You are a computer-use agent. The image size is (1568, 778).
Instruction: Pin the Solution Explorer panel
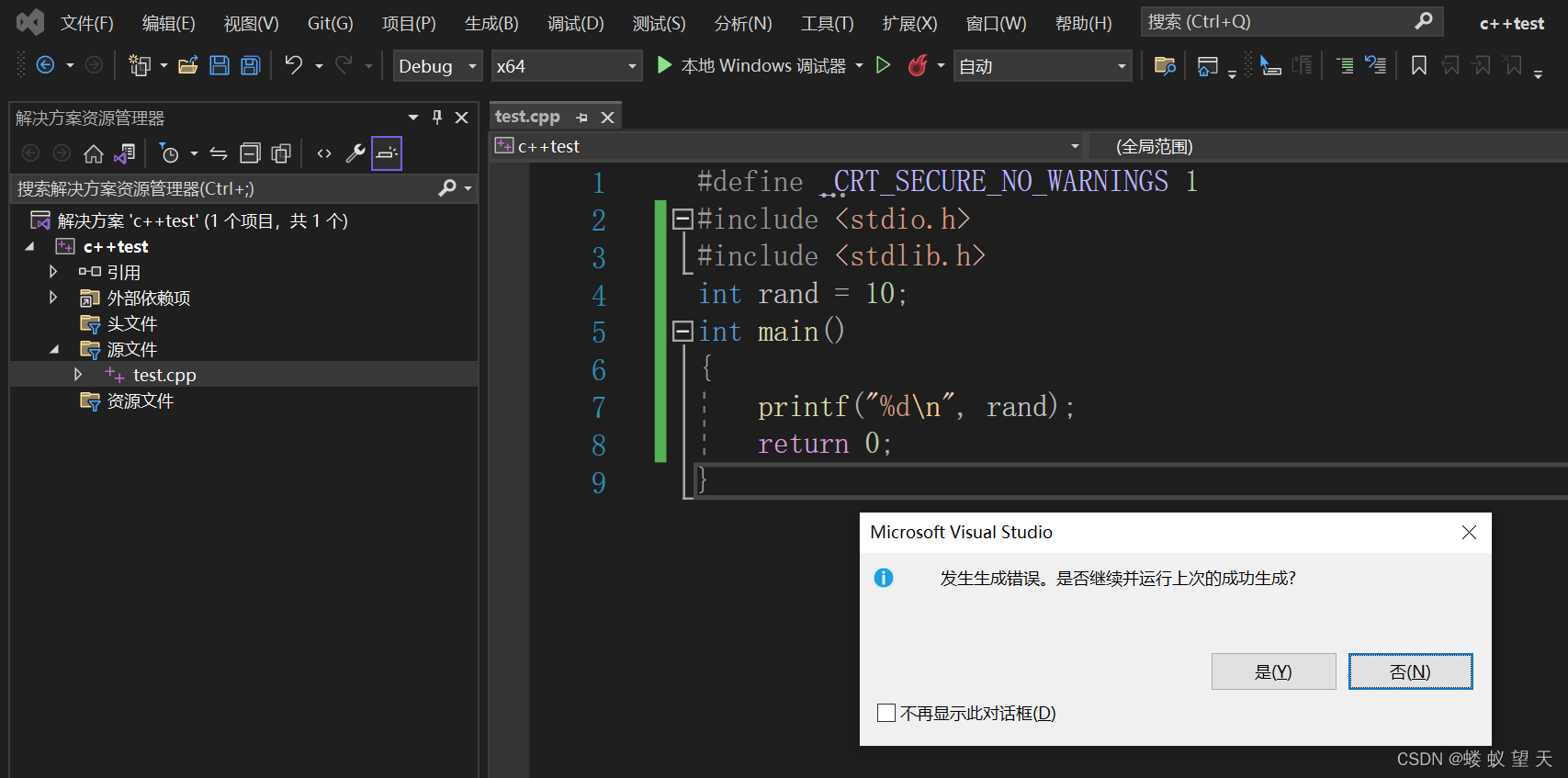tap(437, 118)
